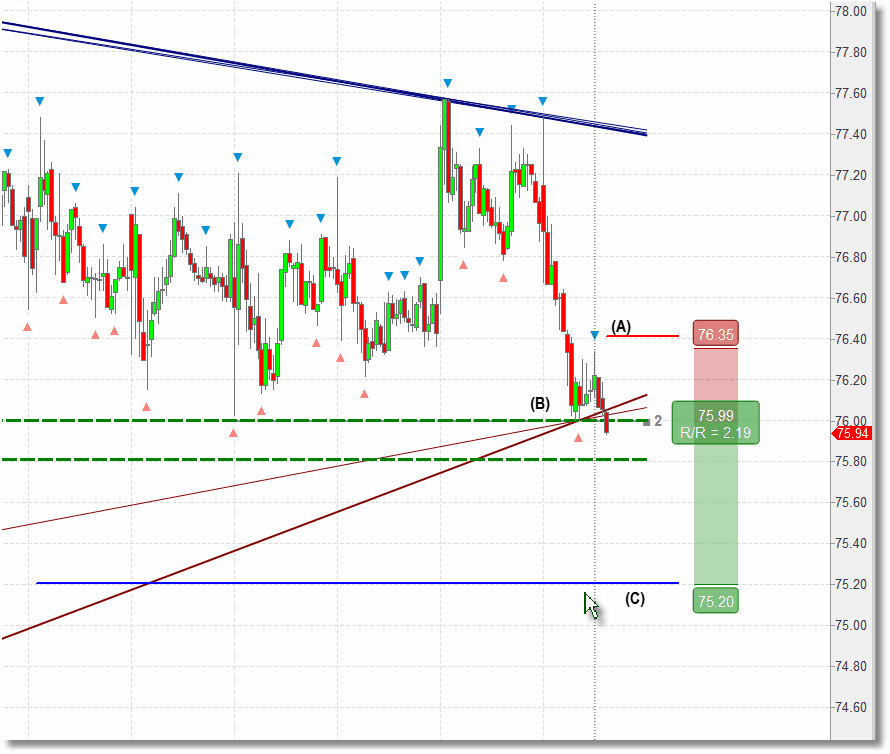Click the blue down-arrow swing marker above the (A) line
Screen dimensions: 890x754
click(x=594, y=336)
